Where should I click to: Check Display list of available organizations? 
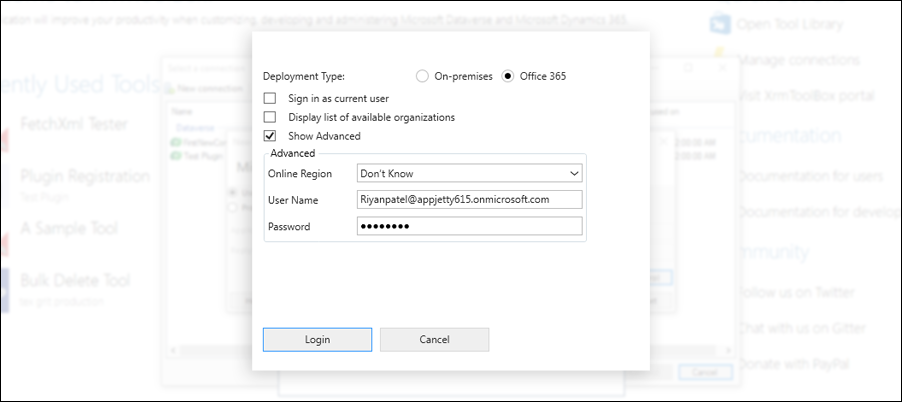(270, 117)
